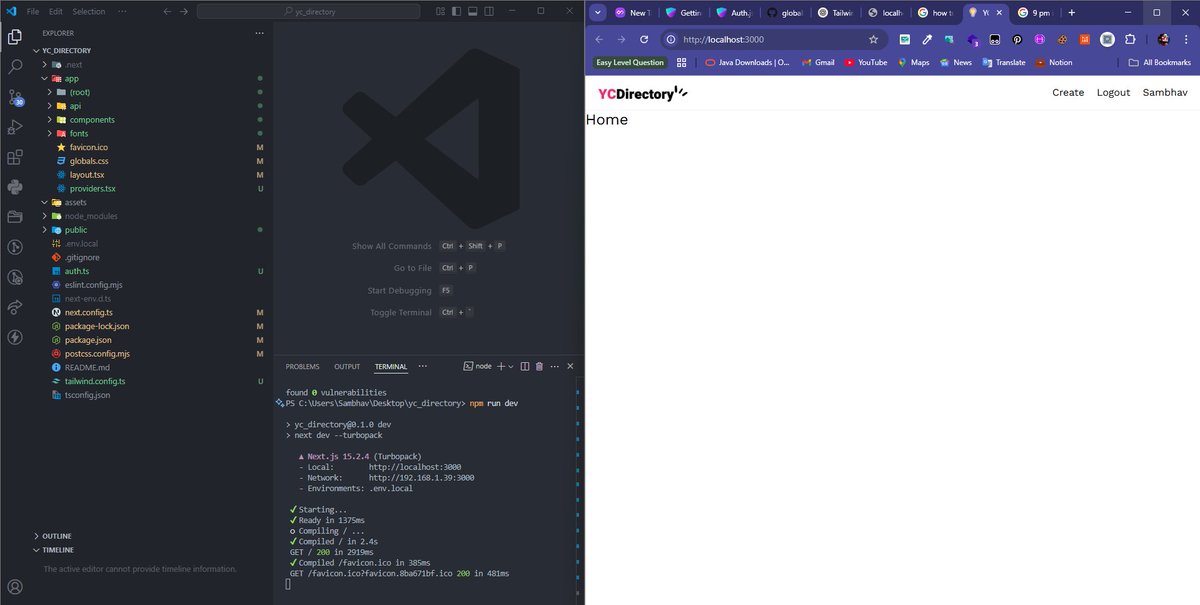Open the color picker eyedropper extension in Chrome
This screenshot has width=1200, height=605.
pyautogui.click(x=927, y=39)
